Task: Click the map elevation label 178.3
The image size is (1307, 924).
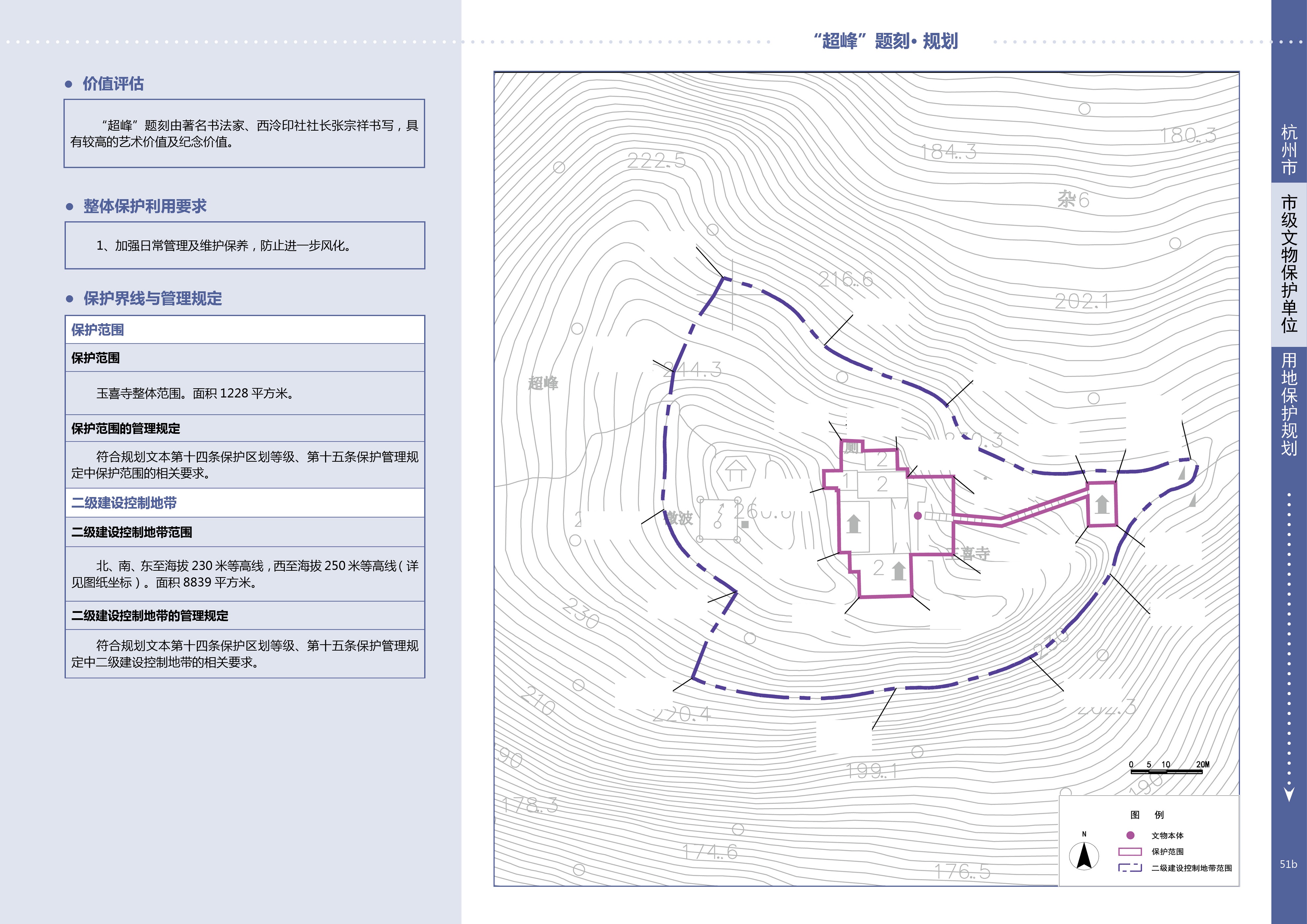Action: coord(530,805)
